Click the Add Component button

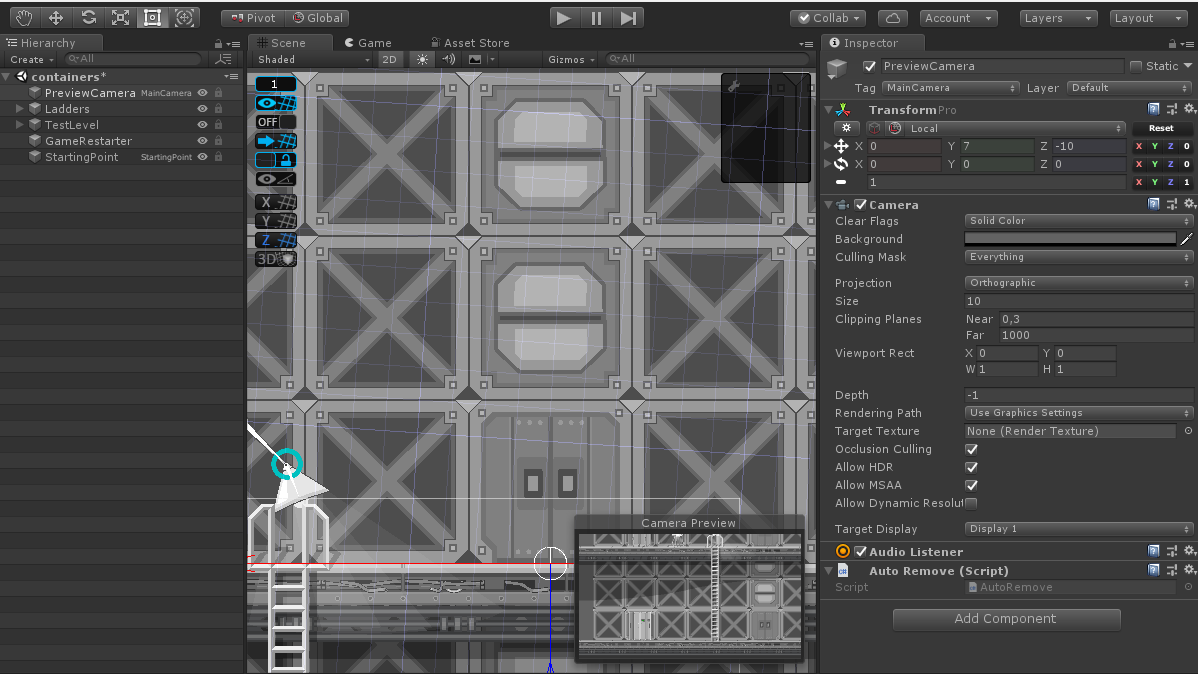[1006, 619]
